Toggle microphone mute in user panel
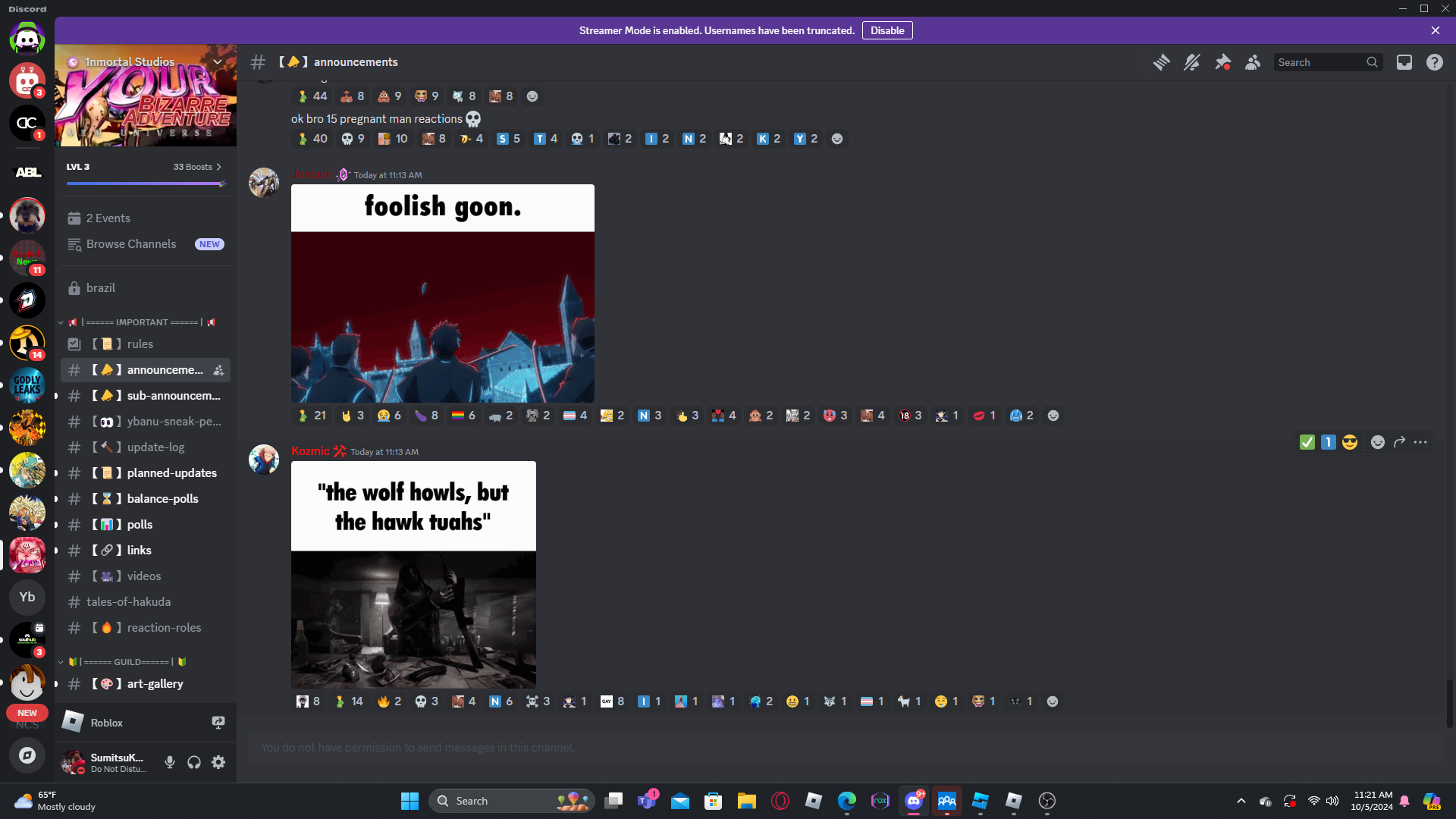Image resolution: width=1456 pixels, height=819 pixels. (x=170, y=762)
